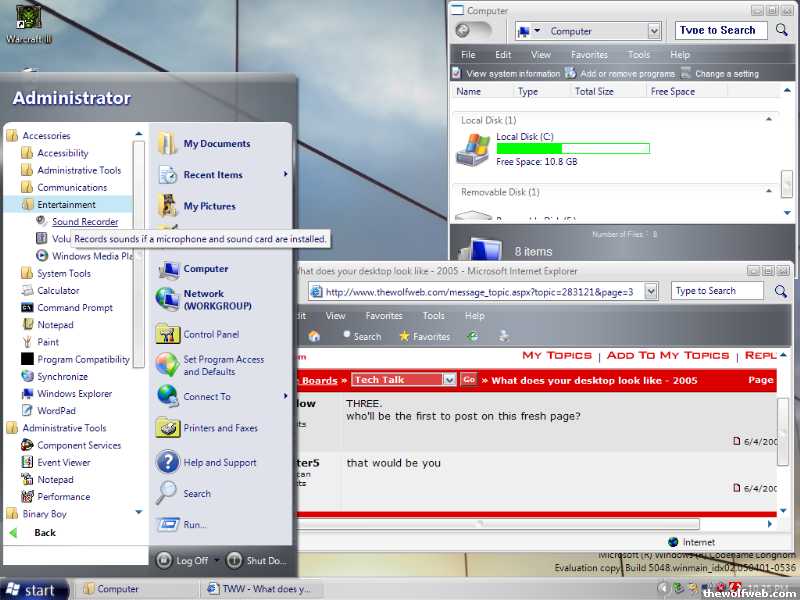Open Windows Media Player in start menu
Viewport: 800px width, 600px height.
85,256
